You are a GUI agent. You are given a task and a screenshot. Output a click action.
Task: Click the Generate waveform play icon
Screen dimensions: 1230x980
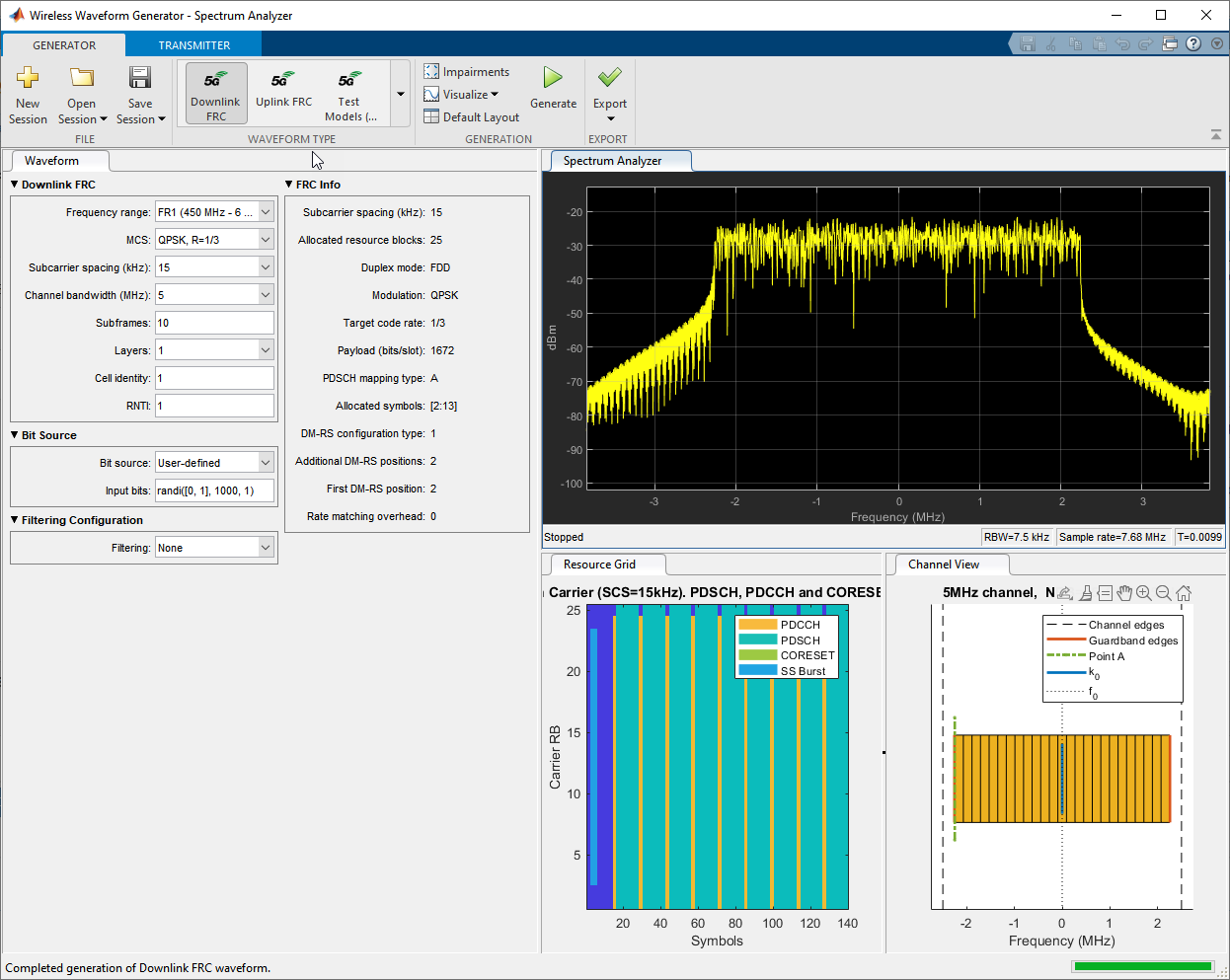coord(553,78)
